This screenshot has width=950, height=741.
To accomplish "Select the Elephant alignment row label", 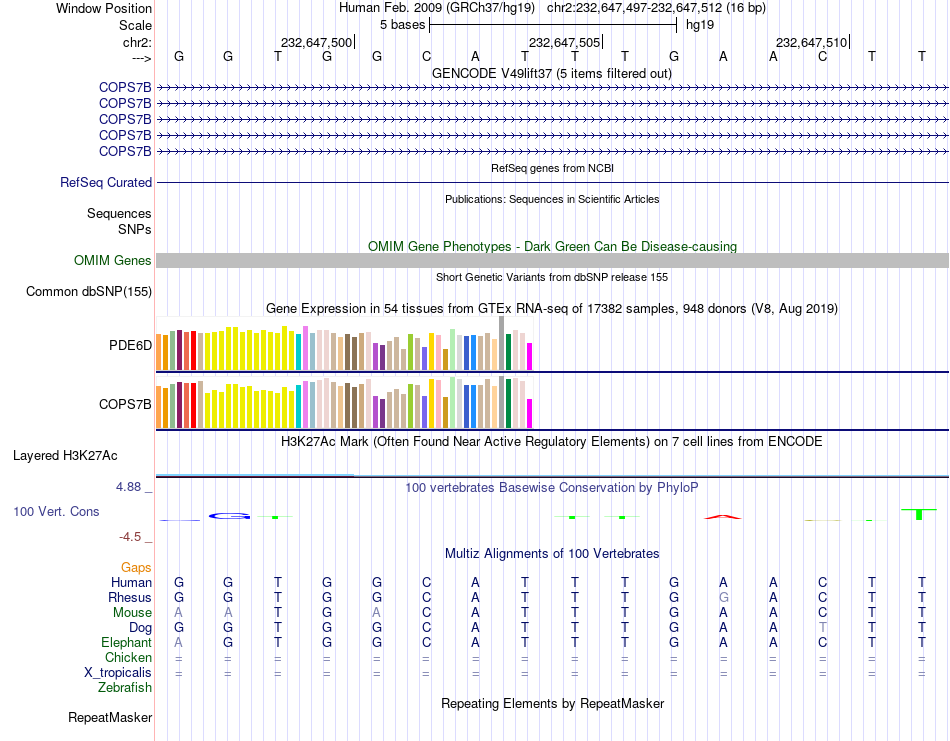I will (126, 642).
